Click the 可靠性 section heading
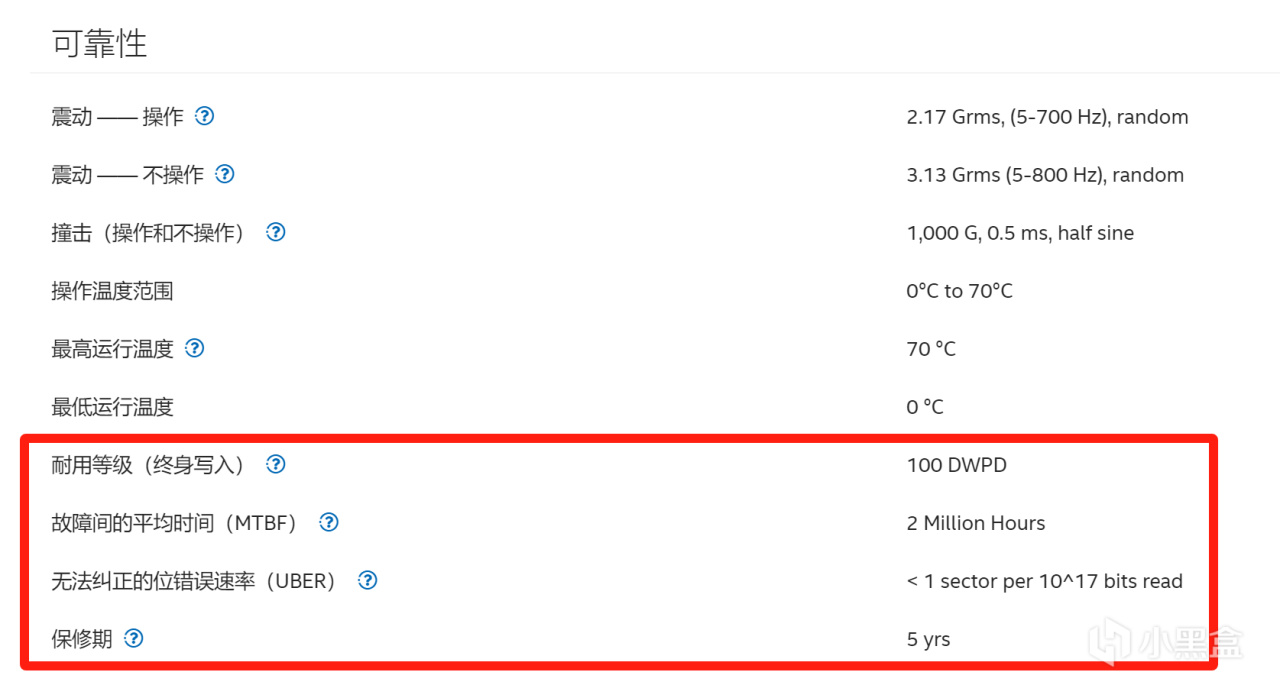The image size is (1280, 685). click(x=99, y=43)
